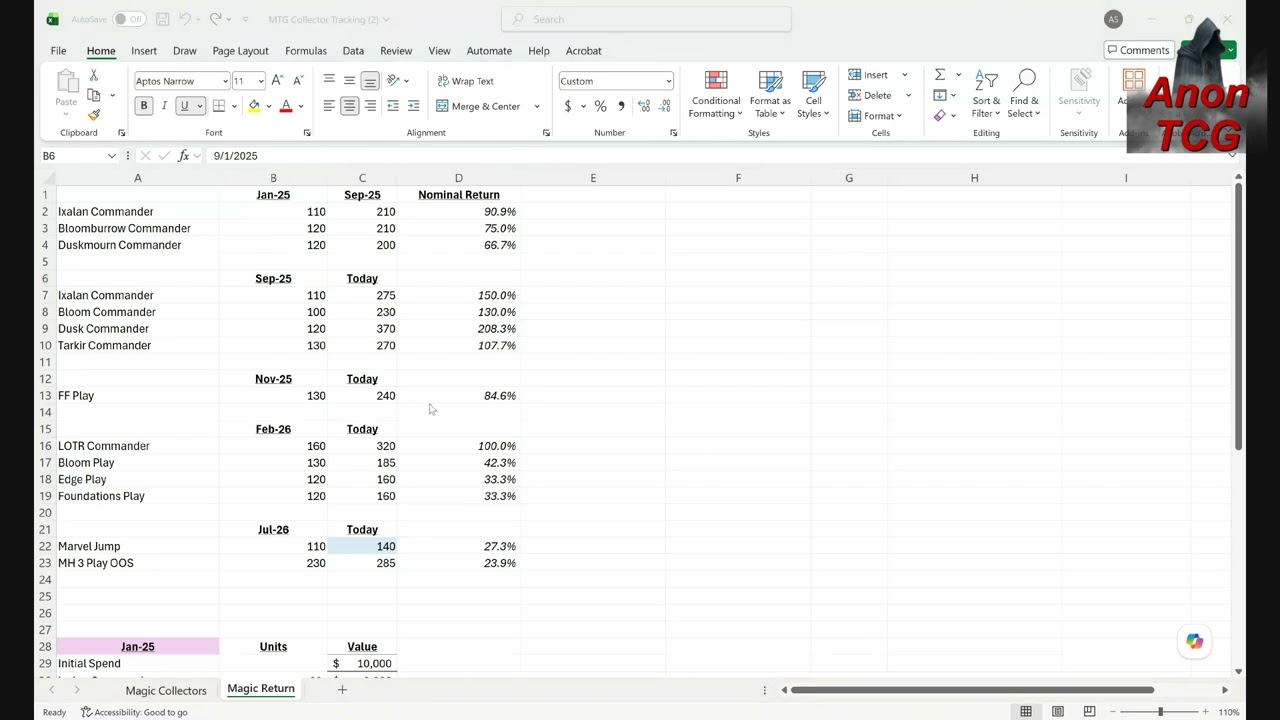Toggle Italic formatting
Image resolution: width=1280 pixels, height=720 pixels.
coord(164,106)
